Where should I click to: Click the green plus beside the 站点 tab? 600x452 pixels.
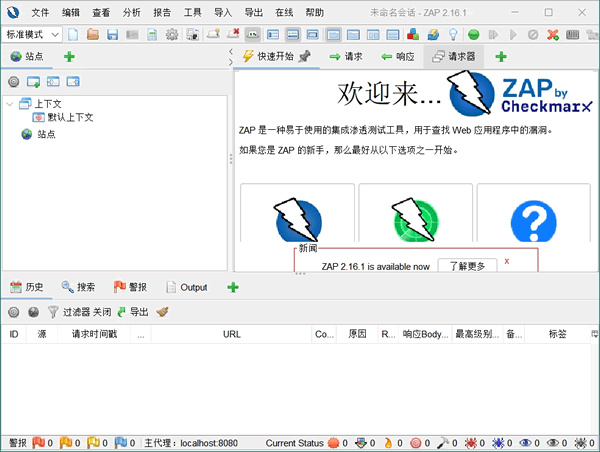point(68,57)
